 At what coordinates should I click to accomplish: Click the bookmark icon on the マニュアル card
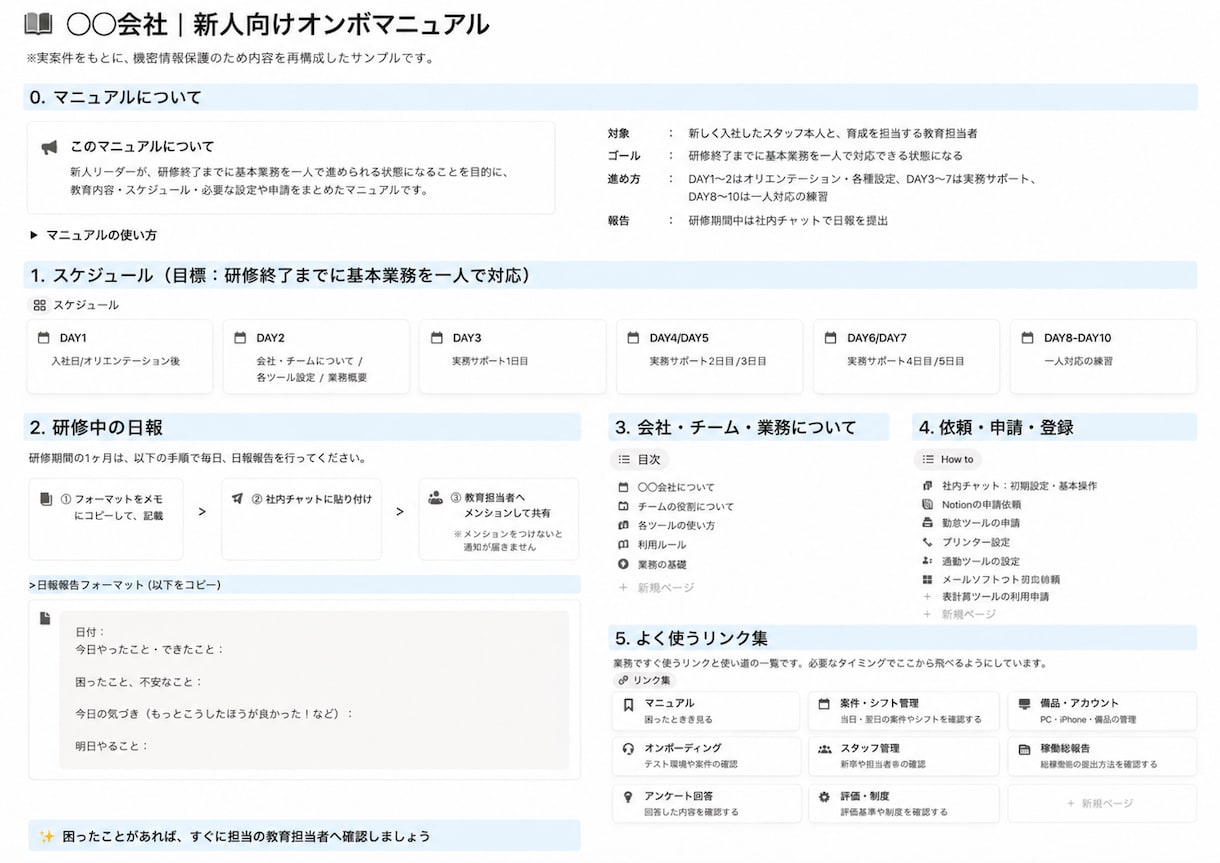click(628, 704)
